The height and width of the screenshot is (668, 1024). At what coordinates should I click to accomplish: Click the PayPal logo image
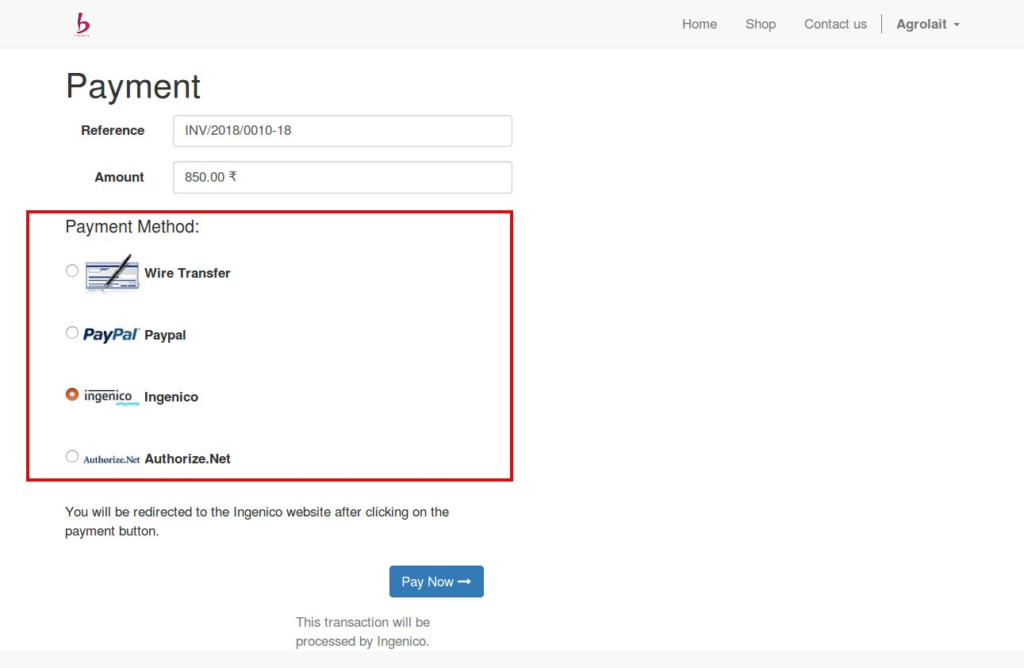tap(111, 335)
